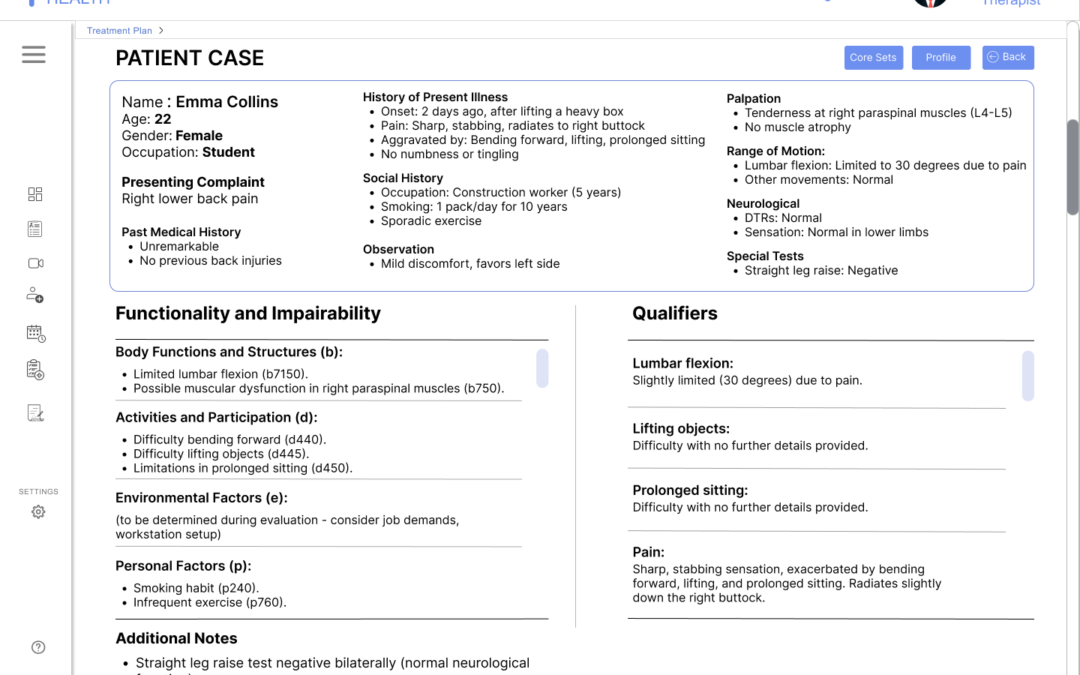Go Back using the Back button
The image size is (1080, 675).
pos(1008,57)
